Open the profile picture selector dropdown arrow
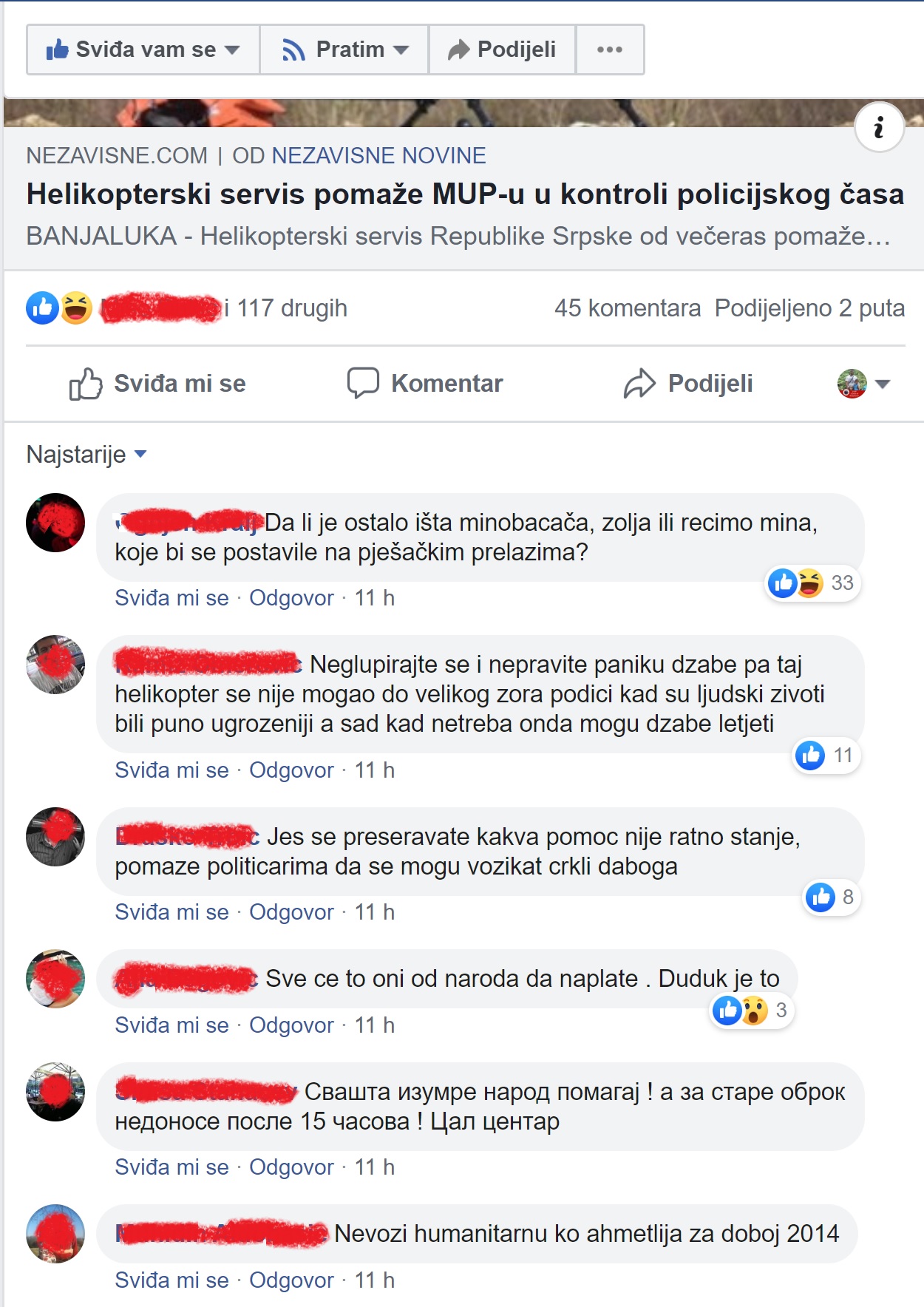 point(882,384)
